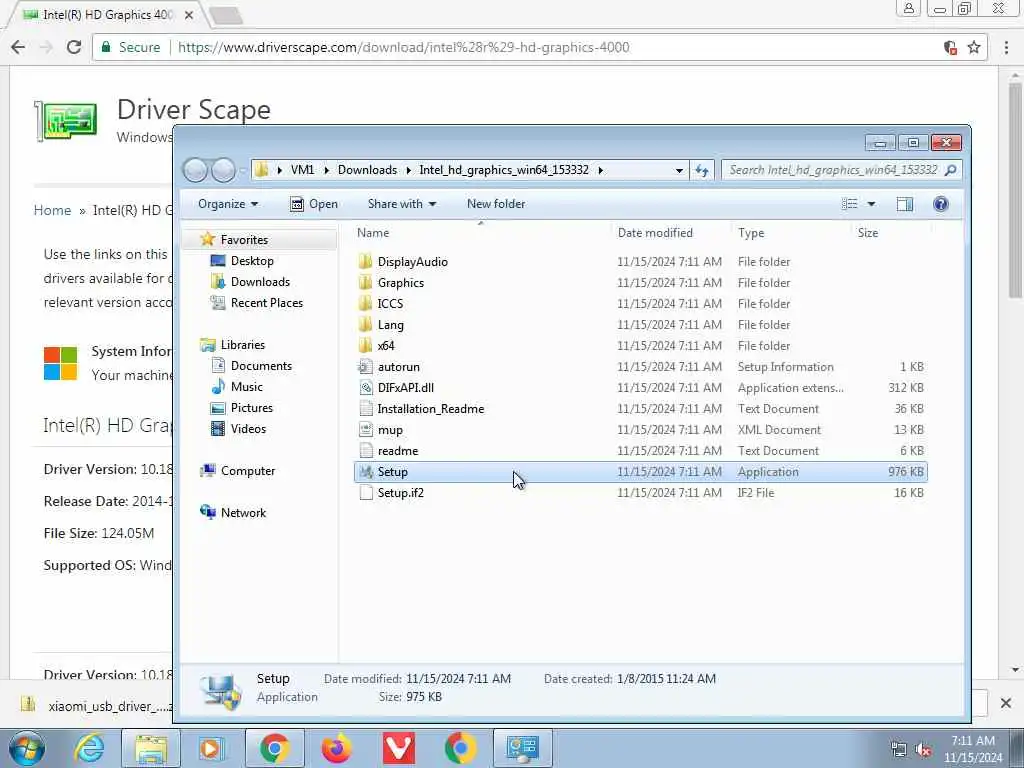1024x768 pixels.
Task: Expand arrow after VM1 in path
Action: pos(327,170)
